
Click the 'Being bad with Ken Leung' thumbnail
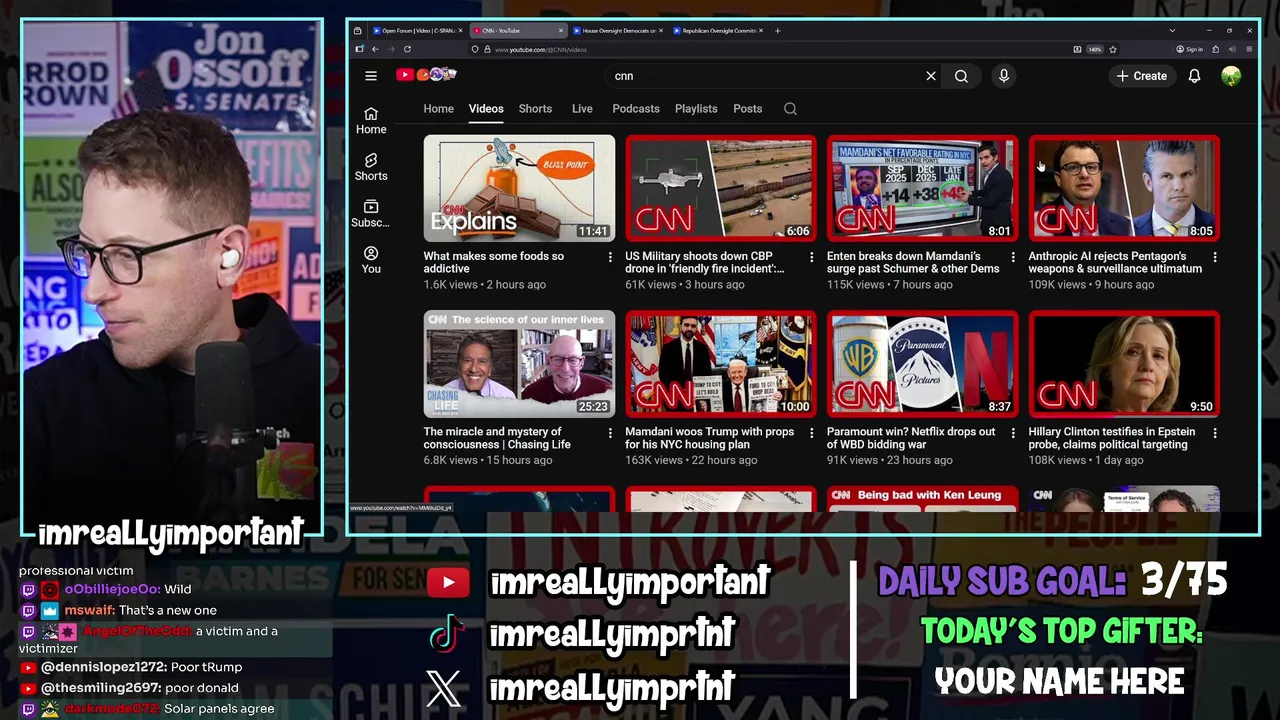(x=923, y=498)
